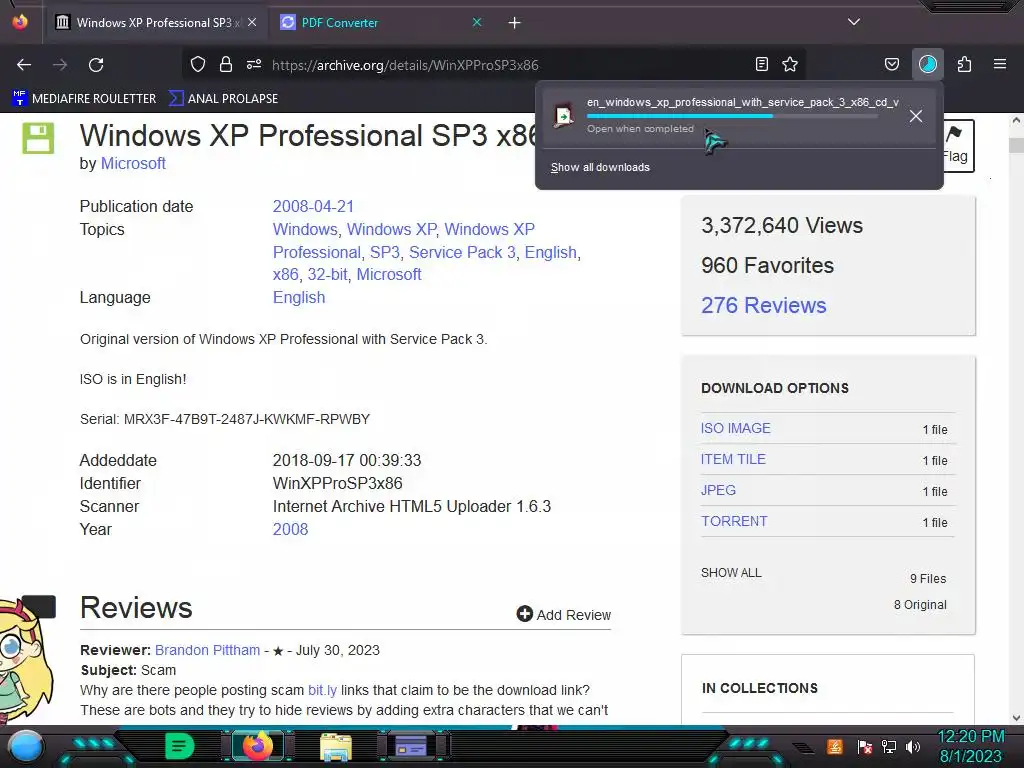1024x768 pixels.
Task: Click the serial key text line
Action: (225, 419)
